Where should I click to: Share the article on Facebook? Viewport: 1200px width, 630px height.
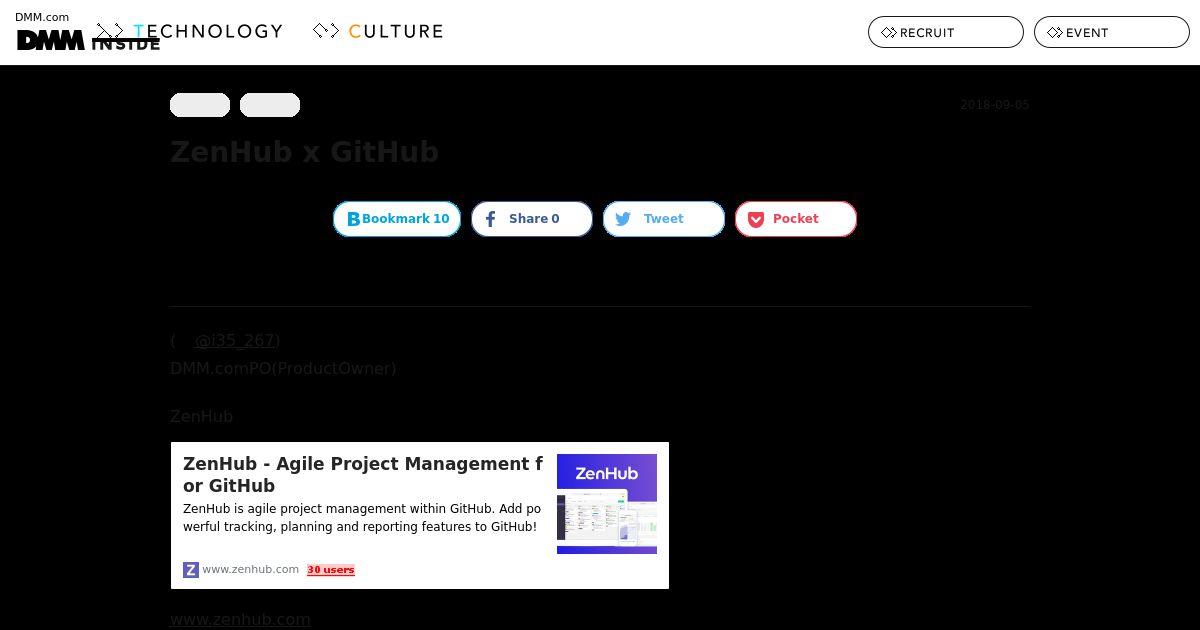pos(532,219)
